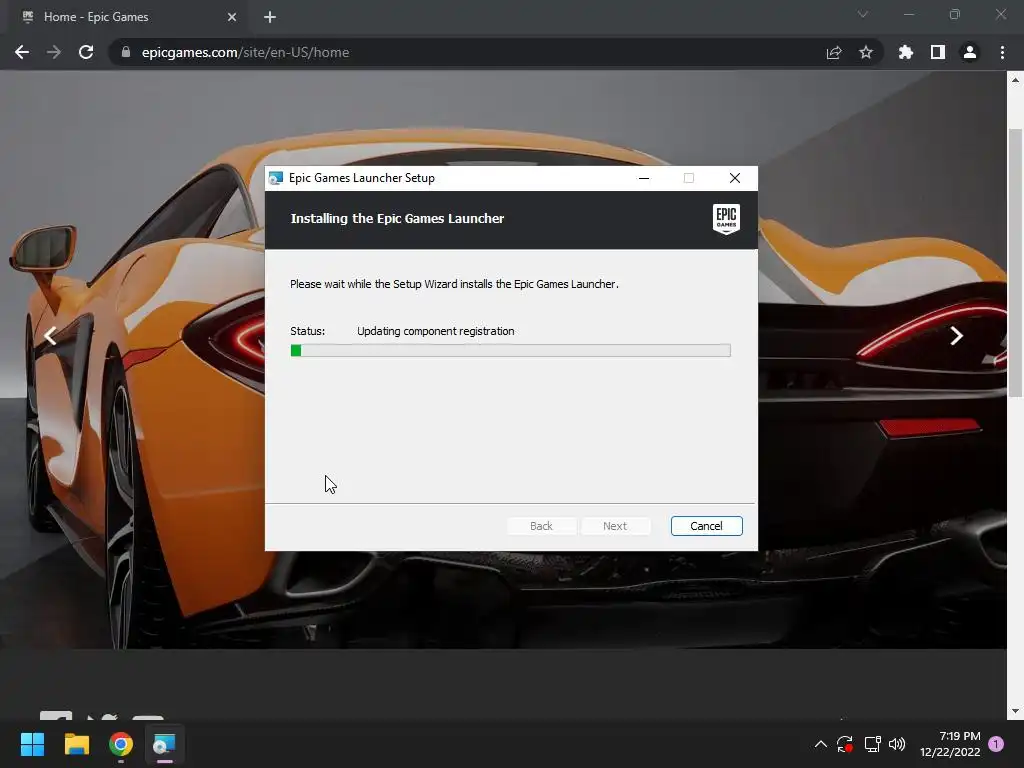Open a new Chrome tab
Viewport: 1024px width, 768px height.
pos(270,17)
